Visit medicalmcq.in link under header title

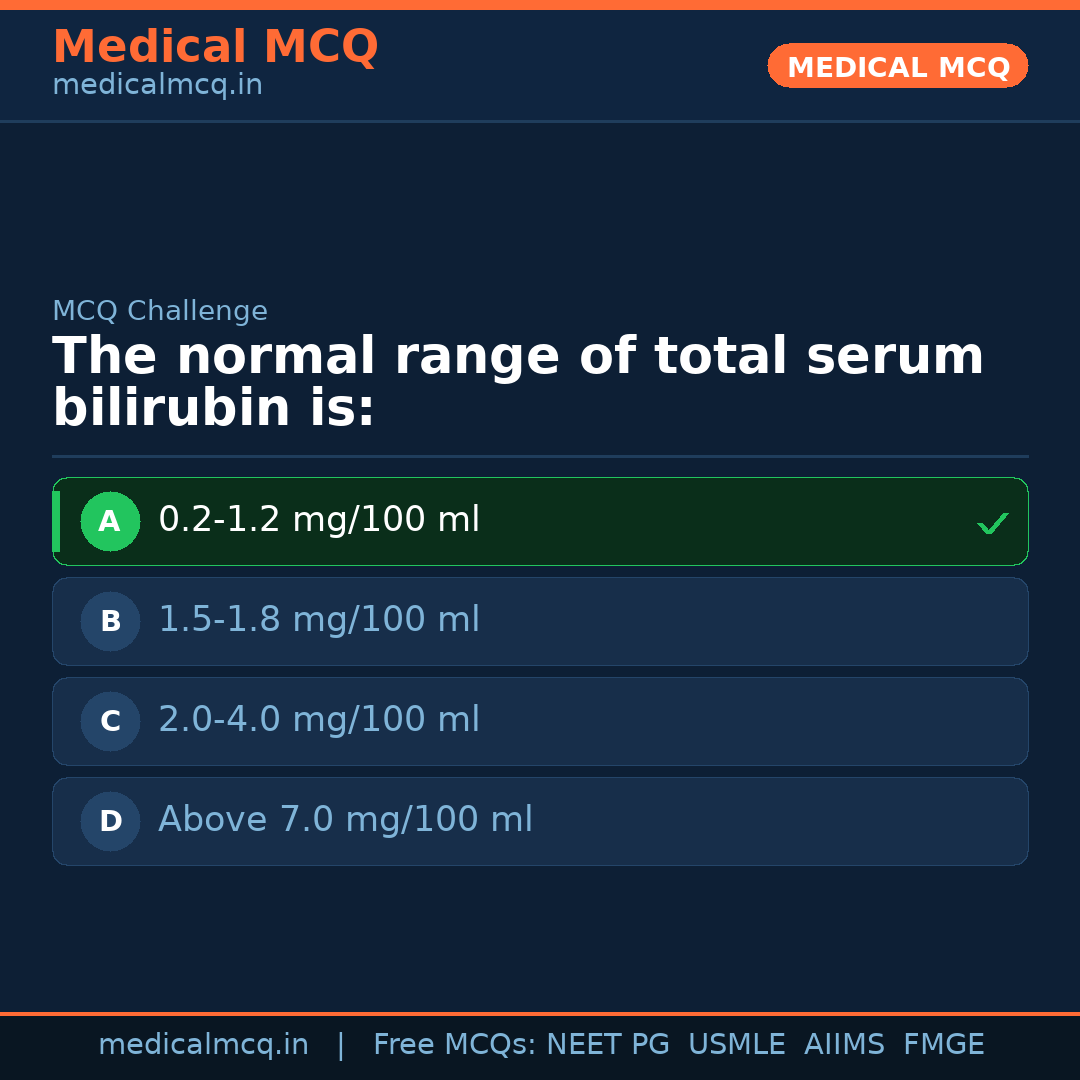157,86
